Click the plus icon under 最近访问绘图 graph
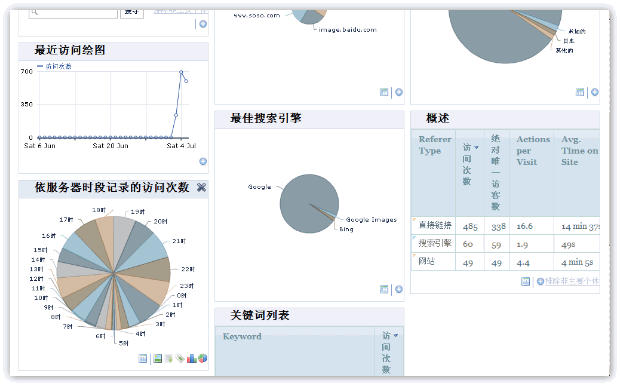 pyautogui.click(x=203, y=161)
